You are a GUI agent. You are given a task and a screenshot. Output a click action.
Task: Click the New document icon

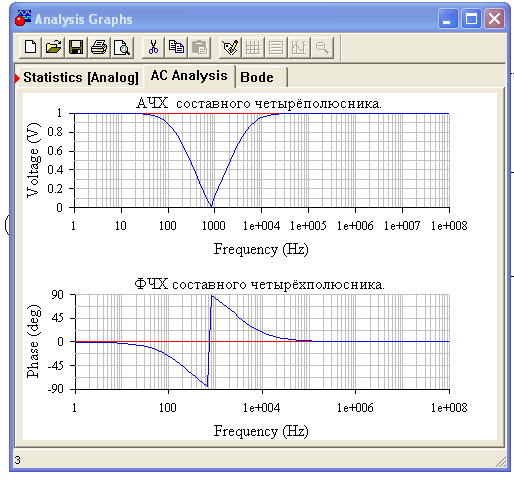[x=31, y=47]
